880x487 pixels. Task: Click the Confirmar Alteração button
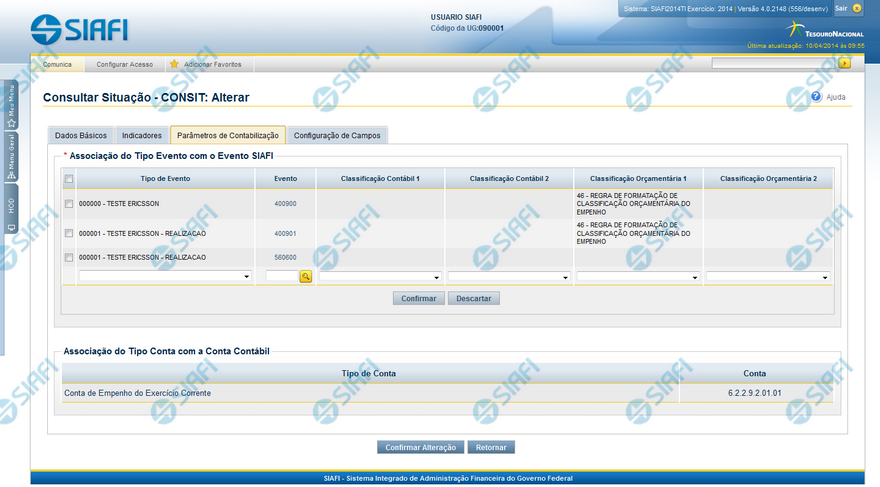click(421, 447)
